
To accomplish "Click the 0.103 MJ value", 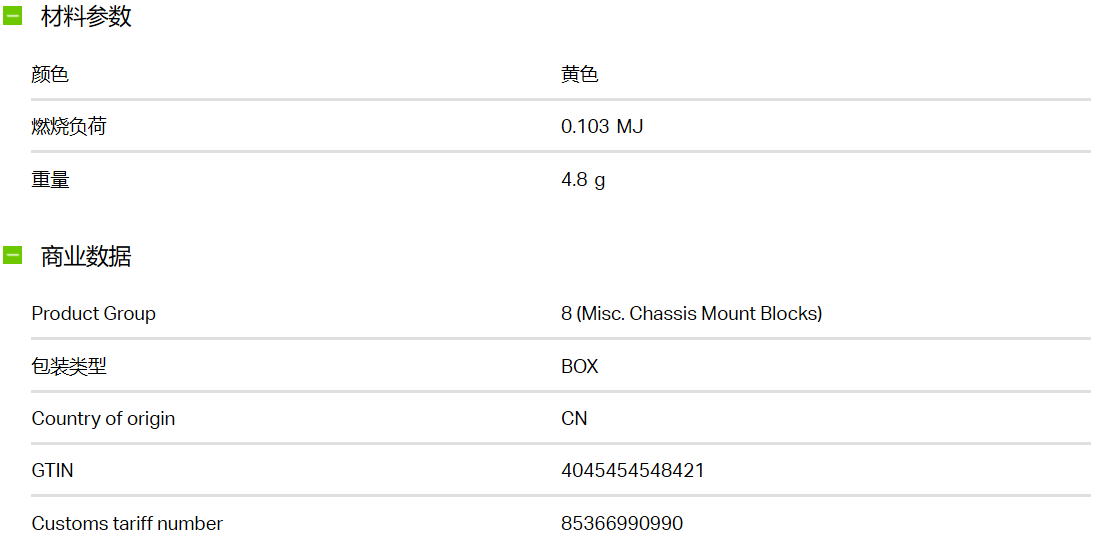I will (x=602, y=127).
